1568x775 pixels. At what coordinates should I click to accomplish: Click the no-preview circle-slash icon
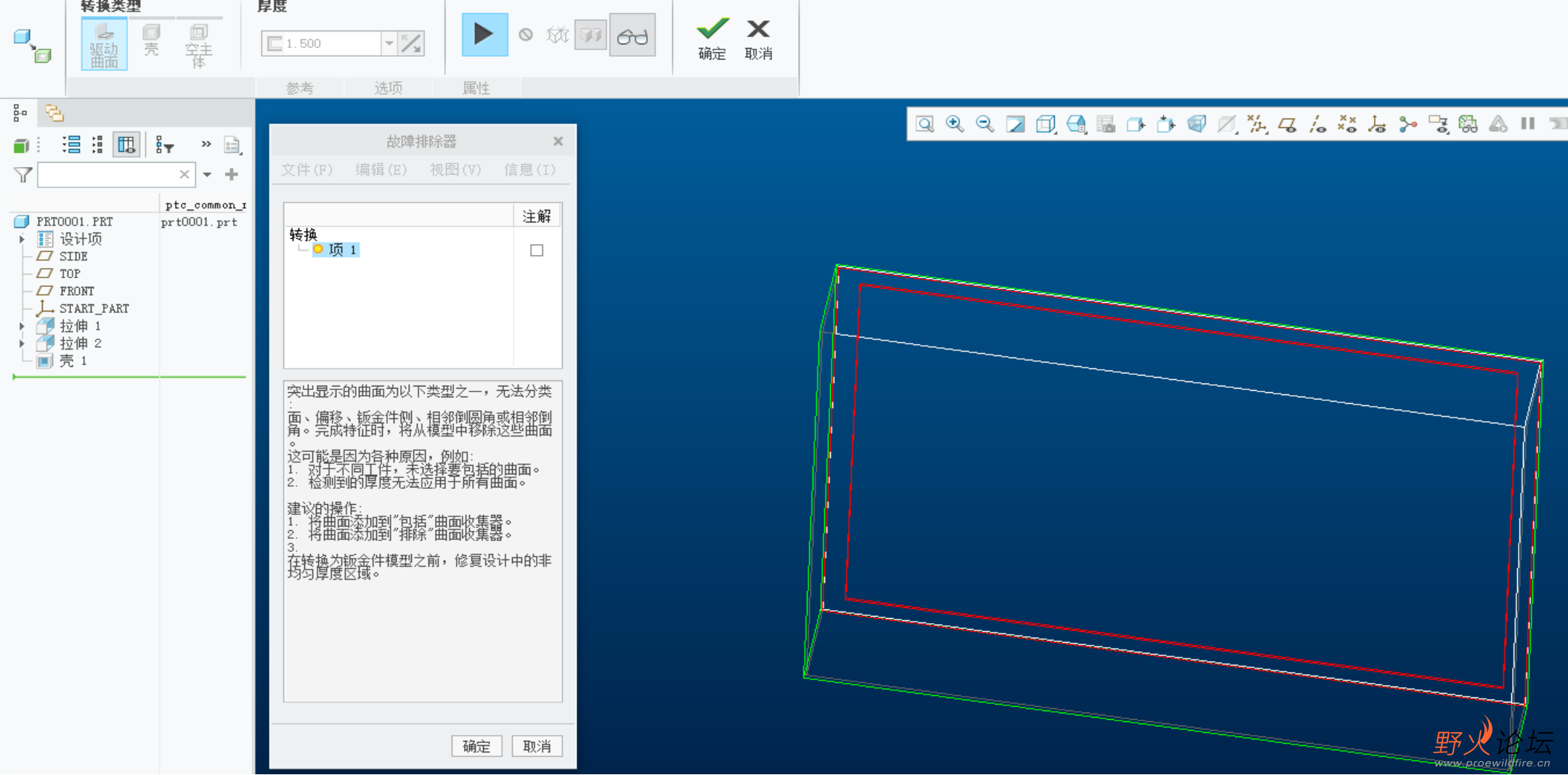pos(526,34)
